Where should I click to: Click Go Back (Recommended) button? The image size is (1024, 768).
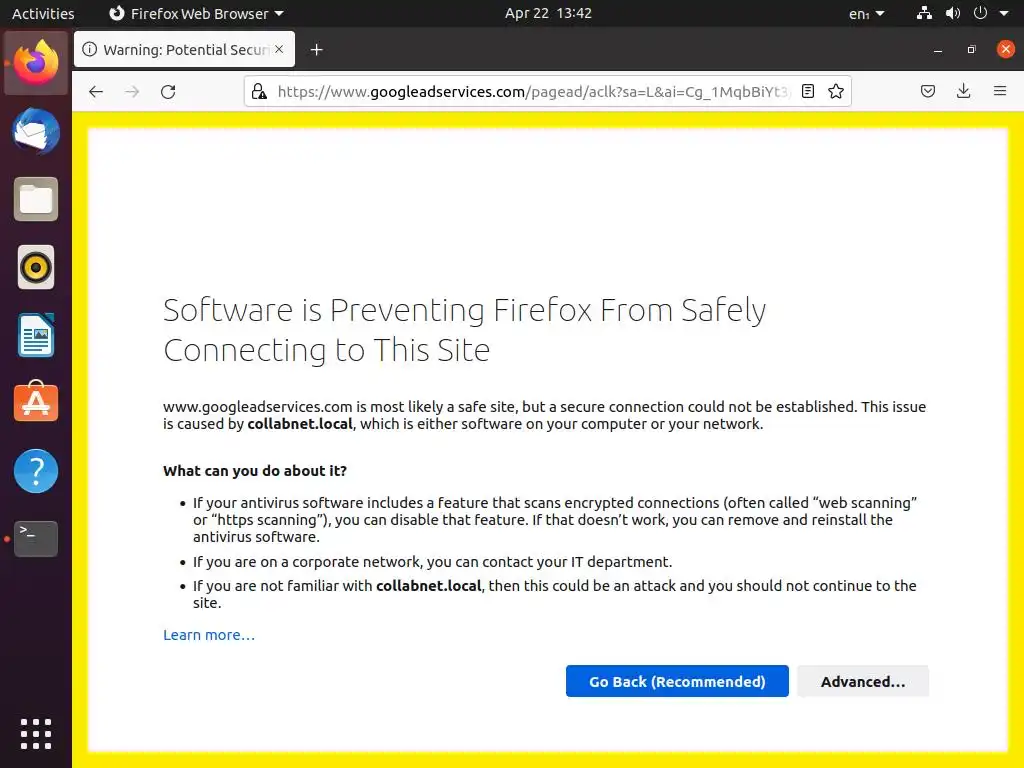click(x=677, y=681)
